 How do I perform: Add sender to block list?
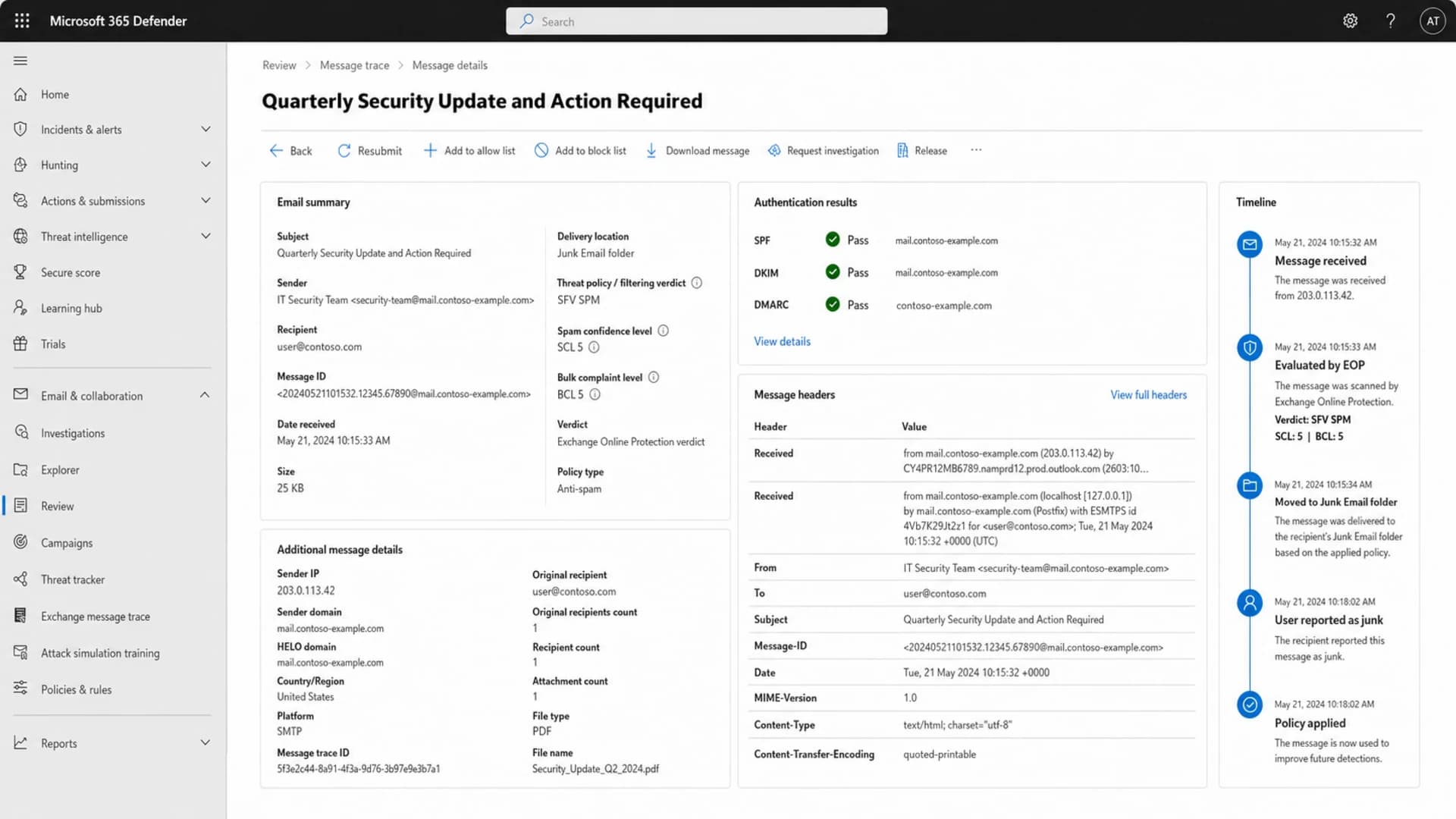point(580,151)
